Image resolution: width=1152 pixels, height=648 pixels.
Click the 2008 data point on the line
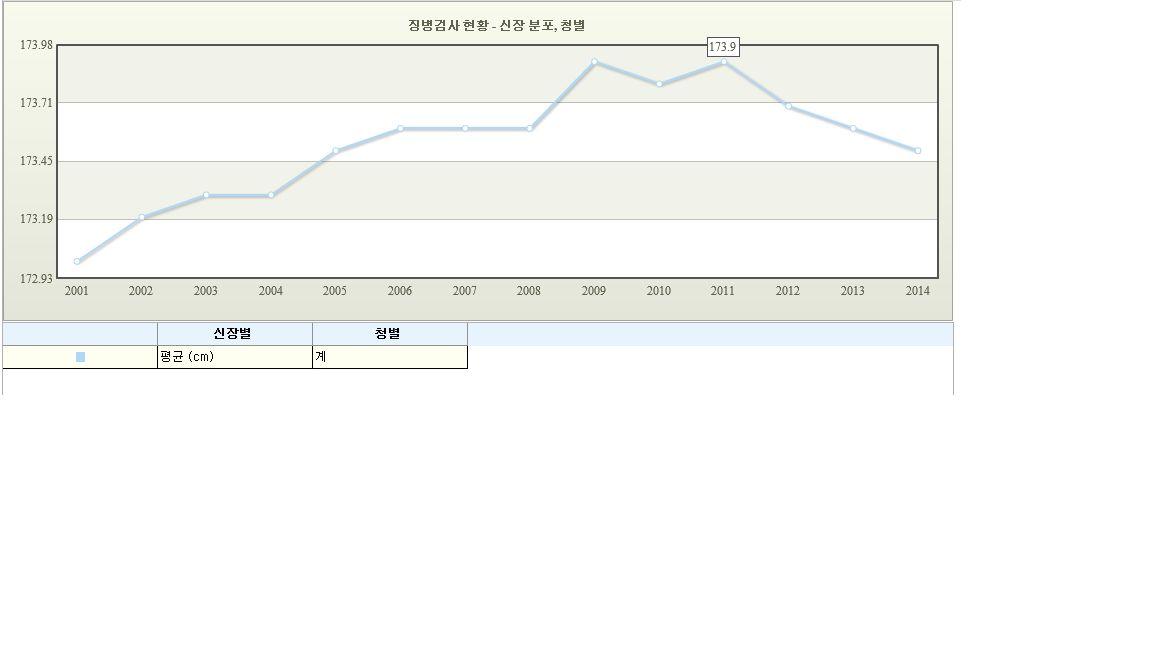(530, 129)
